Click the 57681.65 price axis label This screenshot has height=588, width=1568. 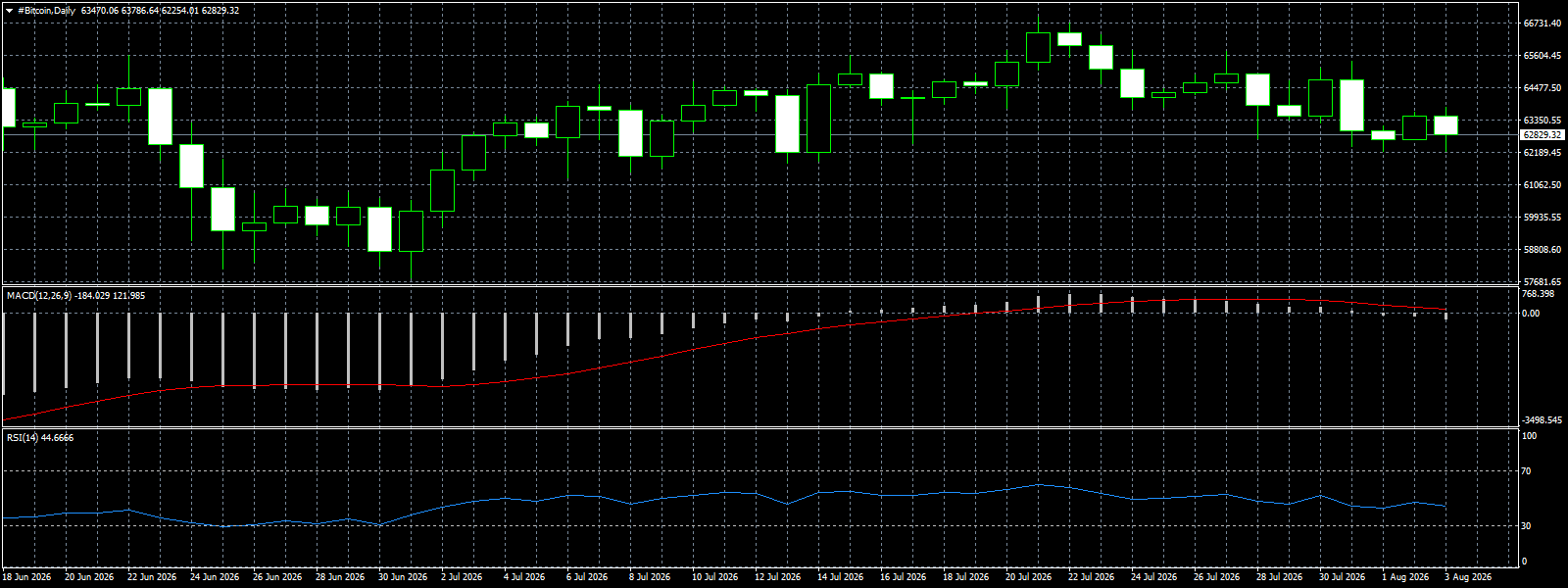pos(1543,282)
